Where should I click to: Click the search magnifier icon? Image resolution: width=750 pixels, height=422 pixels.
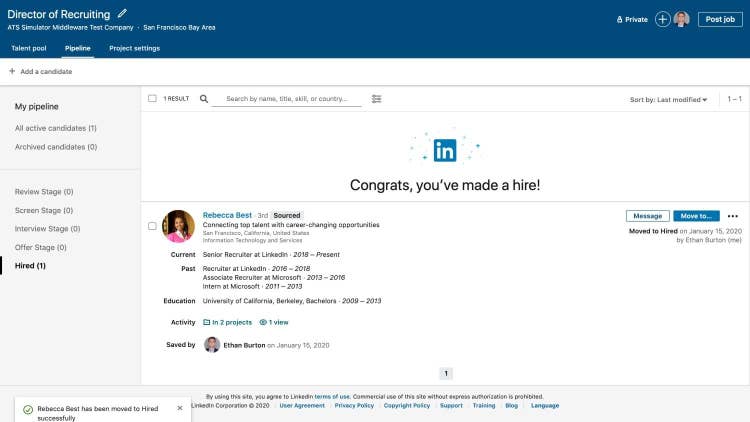click(204, 99)
